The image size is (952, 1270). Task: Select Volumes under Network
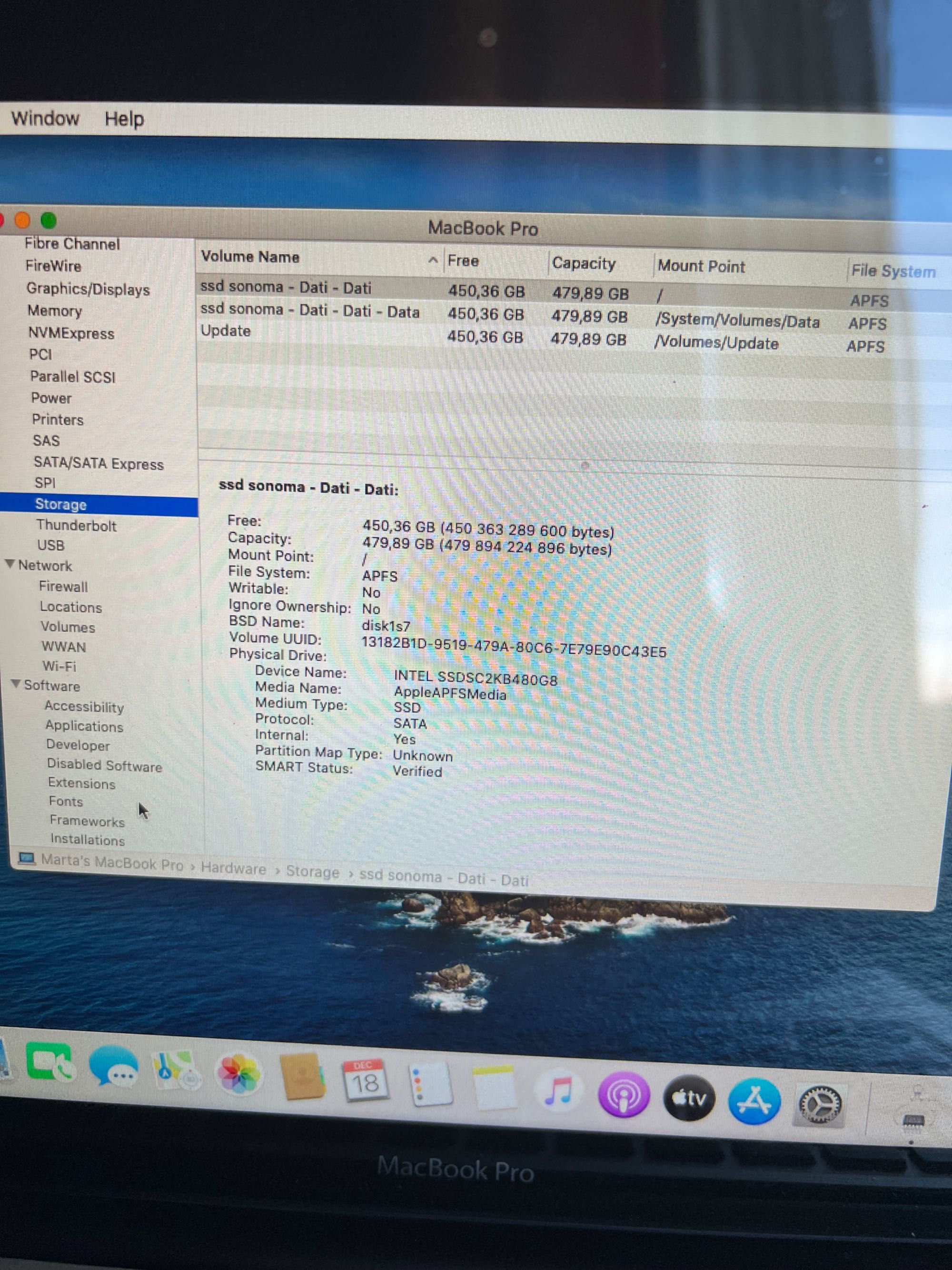click(68, 627)
